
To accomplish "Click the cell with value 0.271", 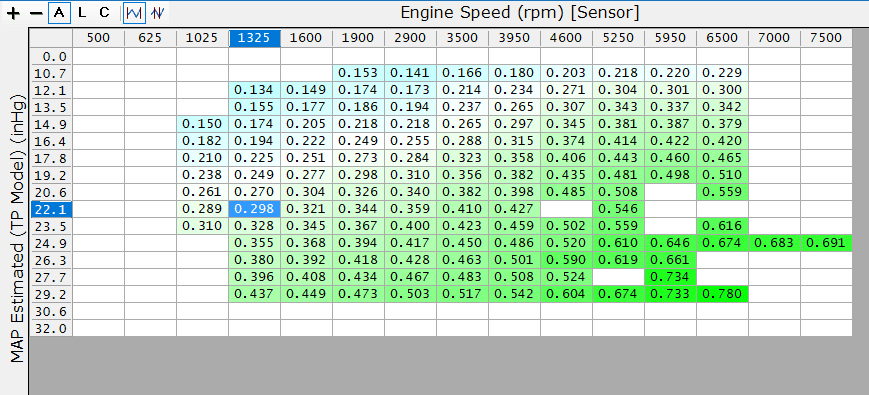I will [x=566, y=90].
